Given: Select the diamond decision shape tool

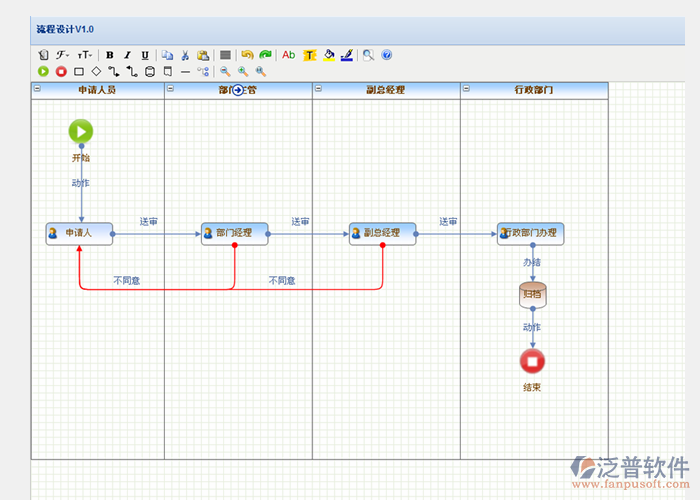Looking at the screenshot, I should pos(96,72).
